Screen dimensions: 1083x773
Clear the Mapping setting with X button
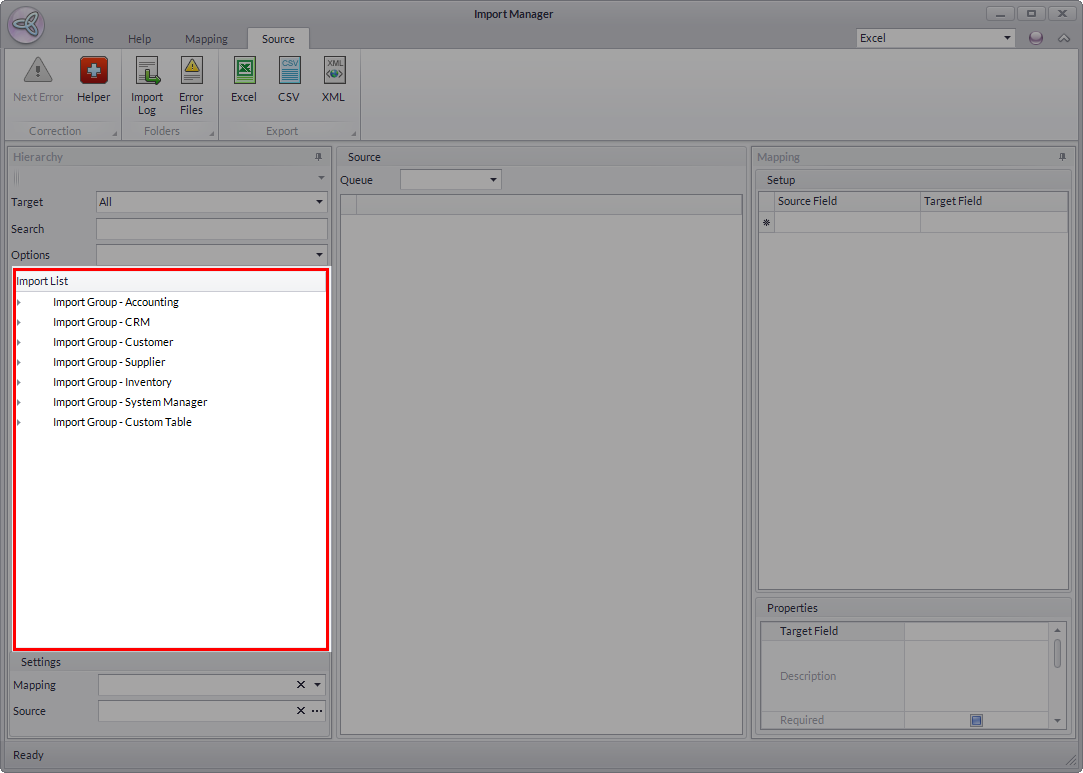(300, 685)
